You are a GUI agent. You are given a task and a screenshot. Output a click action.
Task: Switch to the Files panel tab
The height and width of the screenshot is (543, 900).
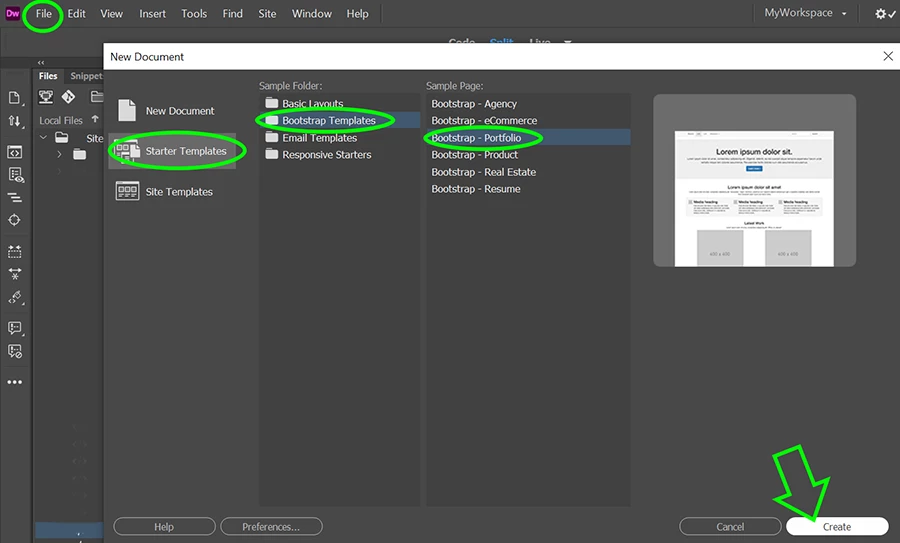click(x=48, y=76)
